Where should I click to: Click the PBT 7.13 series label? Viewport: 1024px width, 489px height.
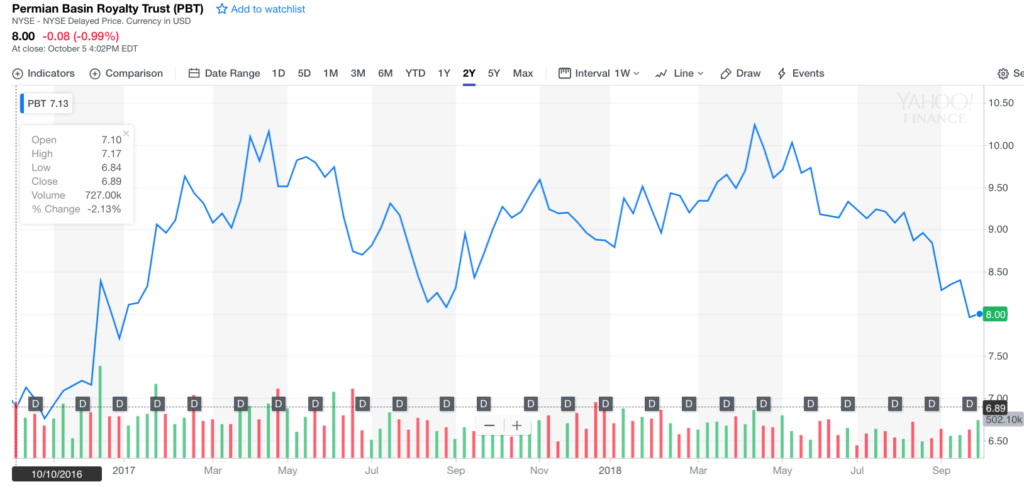pyautogui.click(x=47, y=102)
